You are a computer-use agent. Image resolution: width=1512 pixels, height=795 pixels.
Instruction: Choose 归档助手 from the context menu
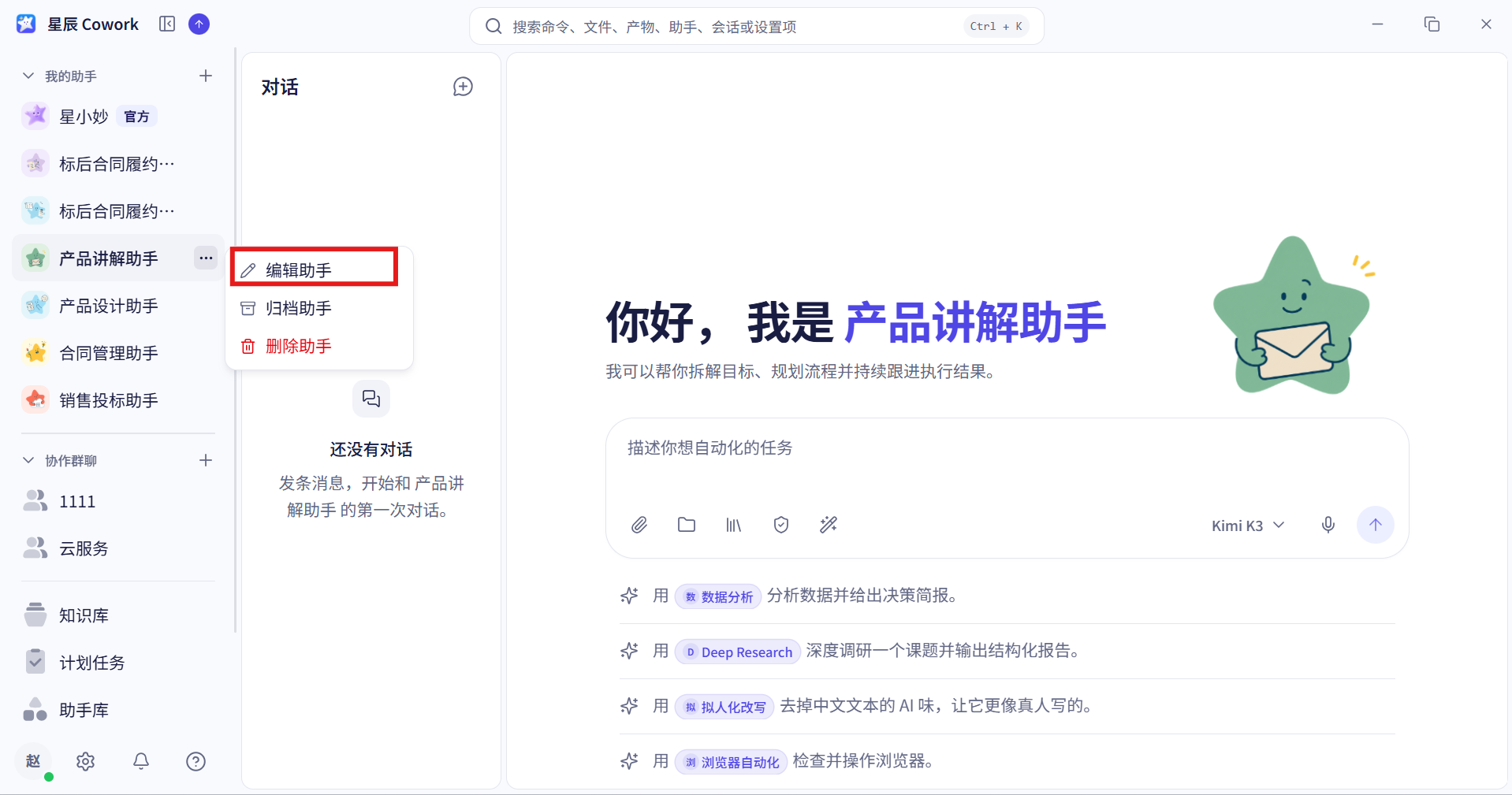tap(319, 308)
